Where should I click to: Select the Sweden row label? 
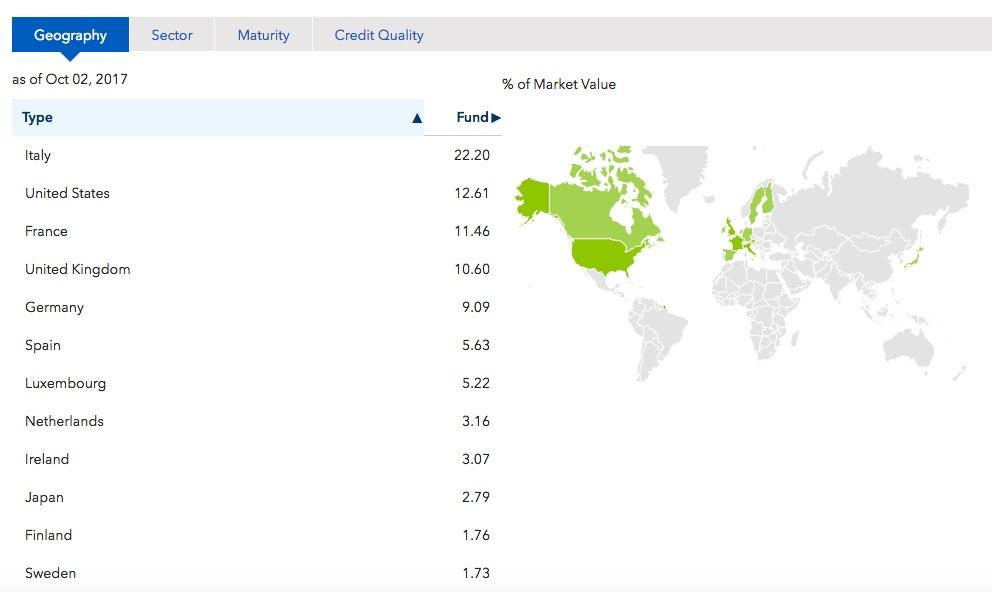point(51,572)
